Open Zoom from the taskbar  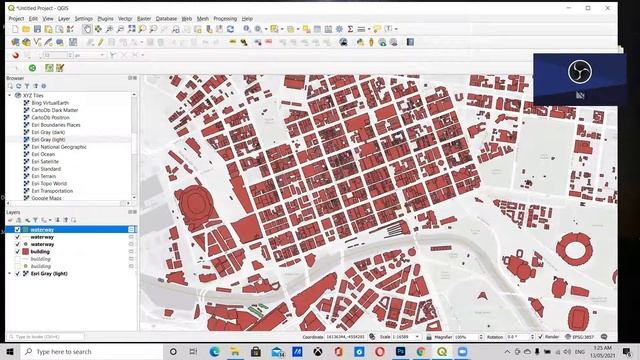(462, 351)
